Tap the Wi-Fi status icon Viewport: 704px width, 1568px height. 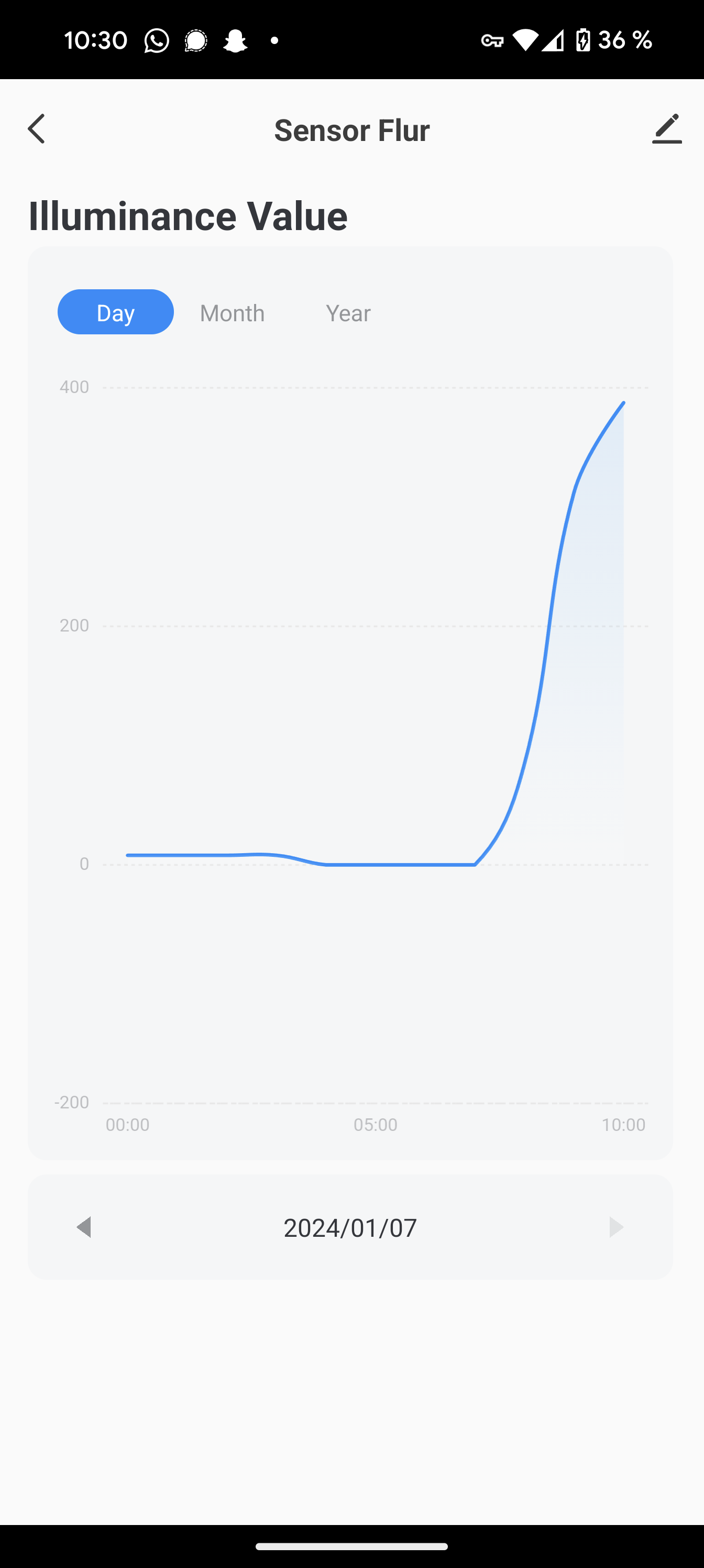(525, 40)
